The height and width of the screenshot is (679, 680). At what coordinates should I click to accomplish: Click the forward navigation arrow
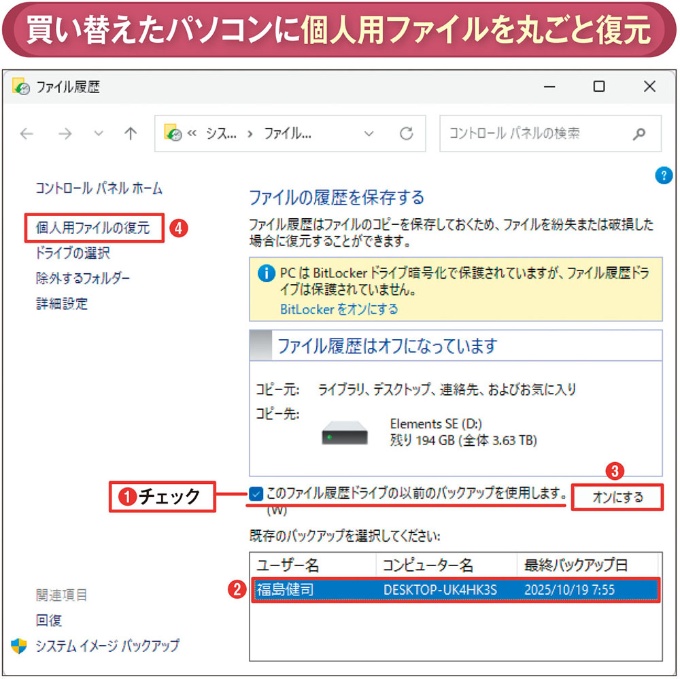pos(64,133)
